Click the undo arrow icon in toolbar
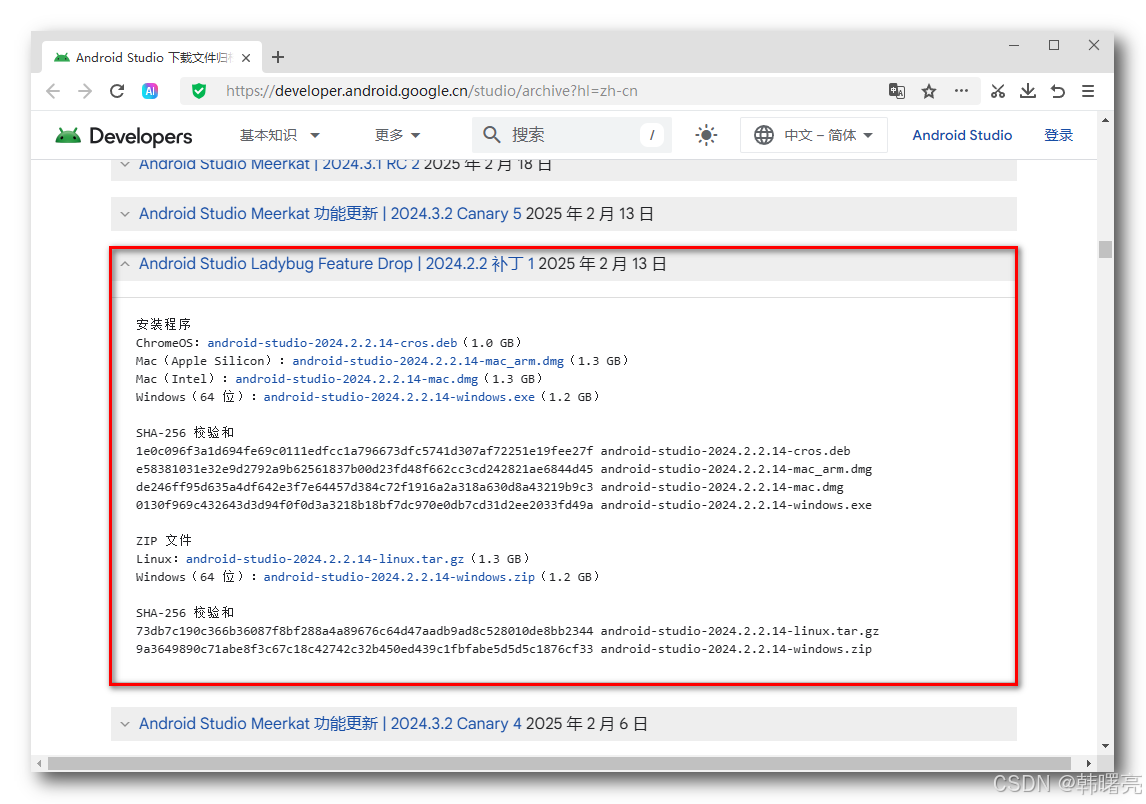Screen dimensions: 1146x804 click(1058, 91)
